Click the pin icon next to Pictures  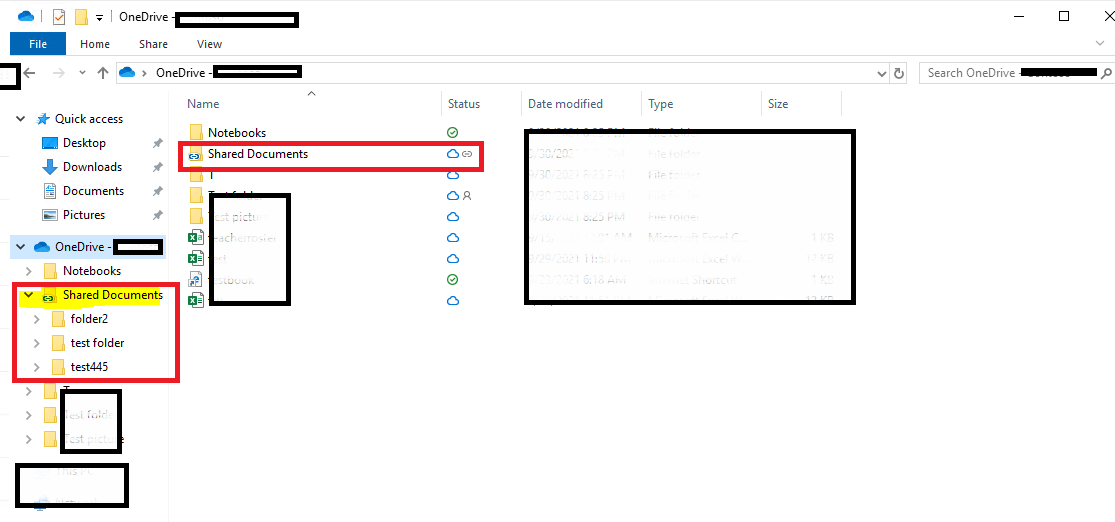point(158,215)
